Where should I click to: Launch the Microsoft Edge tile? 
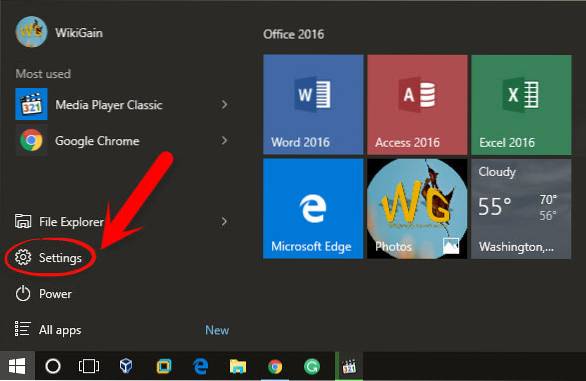[313, 209]
